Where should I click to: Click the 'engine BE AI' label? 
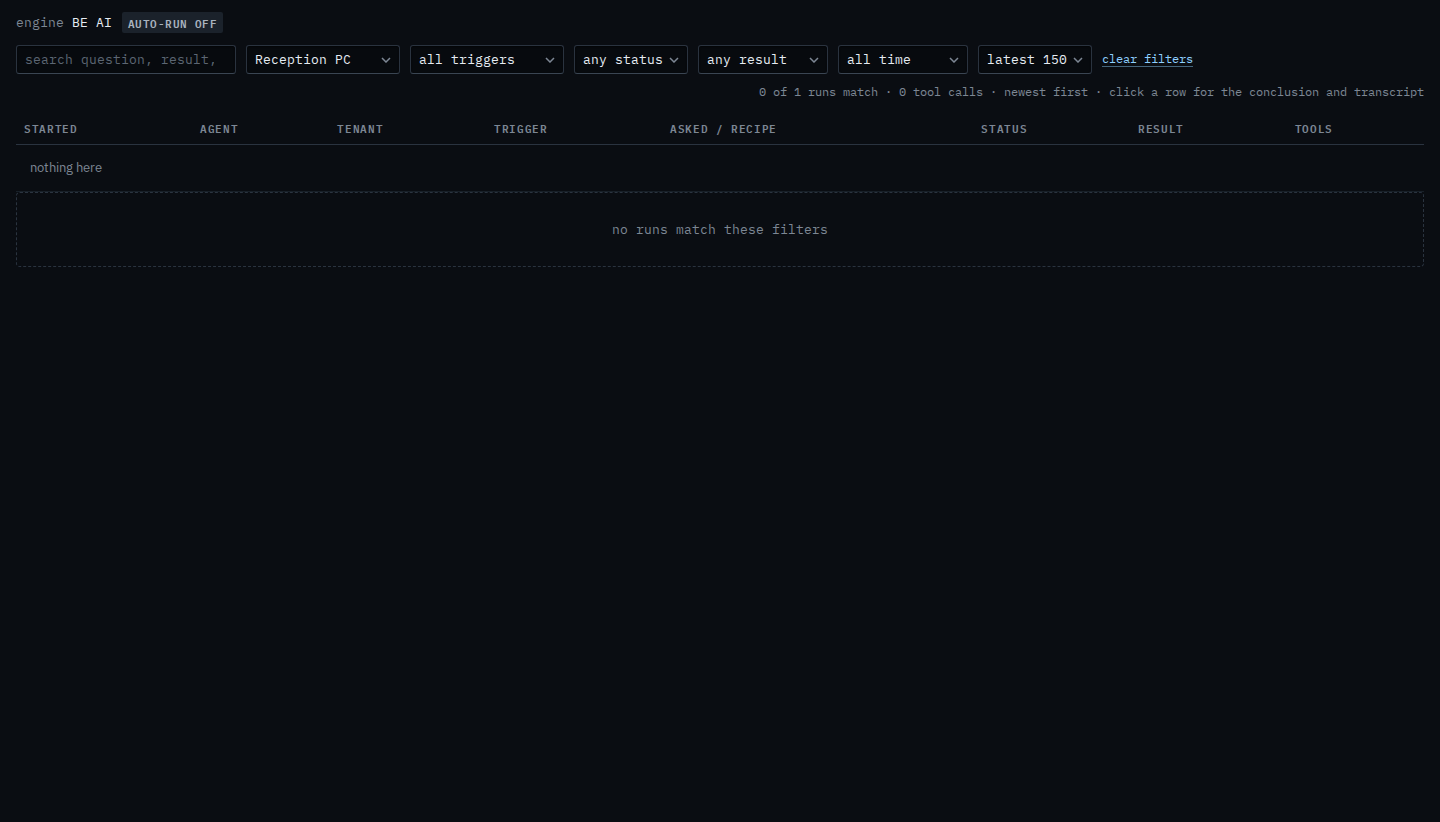click(64, 22)
